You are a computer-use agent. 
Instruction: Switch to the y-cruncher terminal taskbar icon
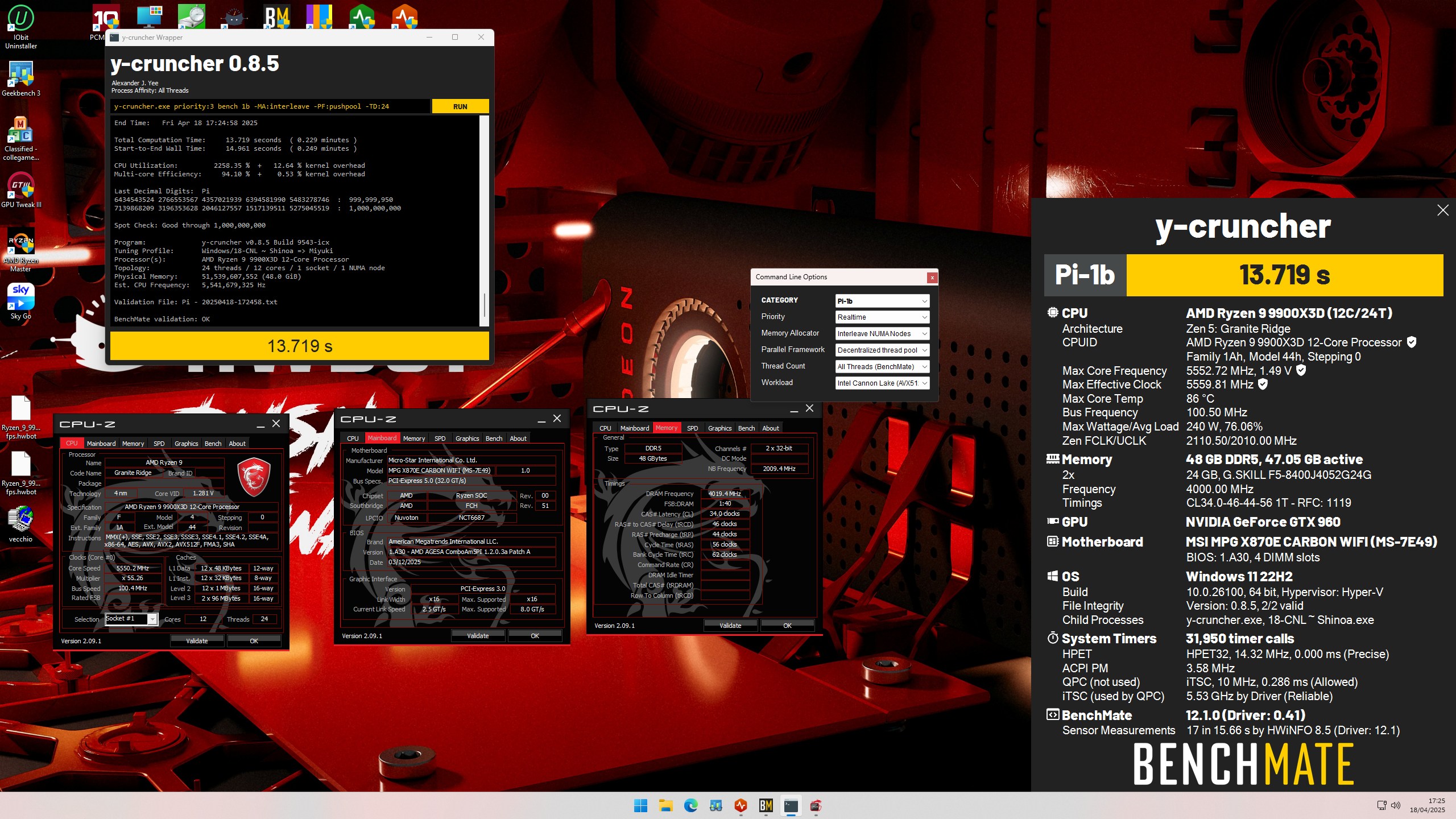(x=791, y=805)
